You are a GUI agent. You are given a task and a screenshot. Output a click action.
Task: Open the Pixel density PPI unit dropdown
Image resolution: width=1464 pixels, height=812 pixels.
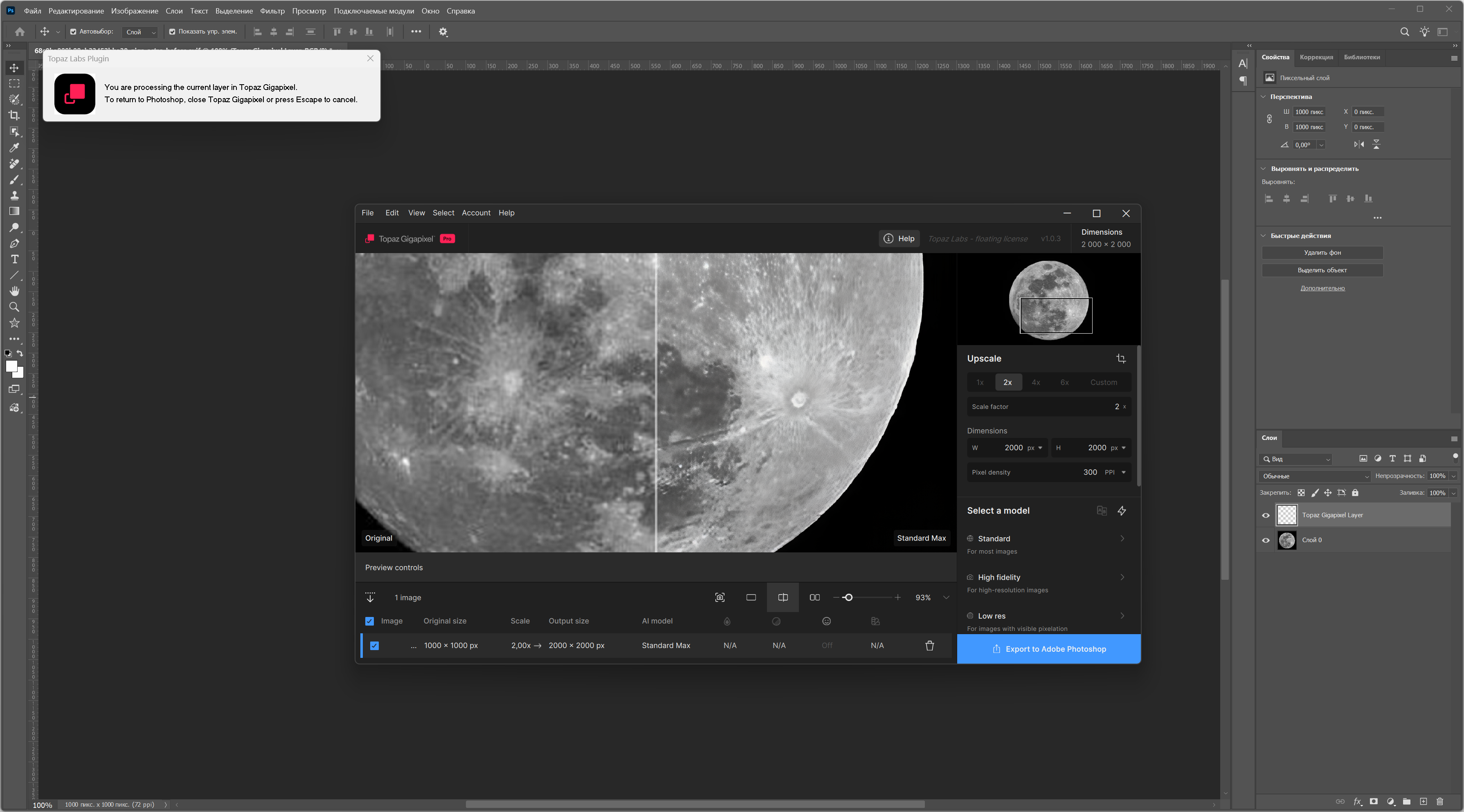click(x=1123, y=472)
